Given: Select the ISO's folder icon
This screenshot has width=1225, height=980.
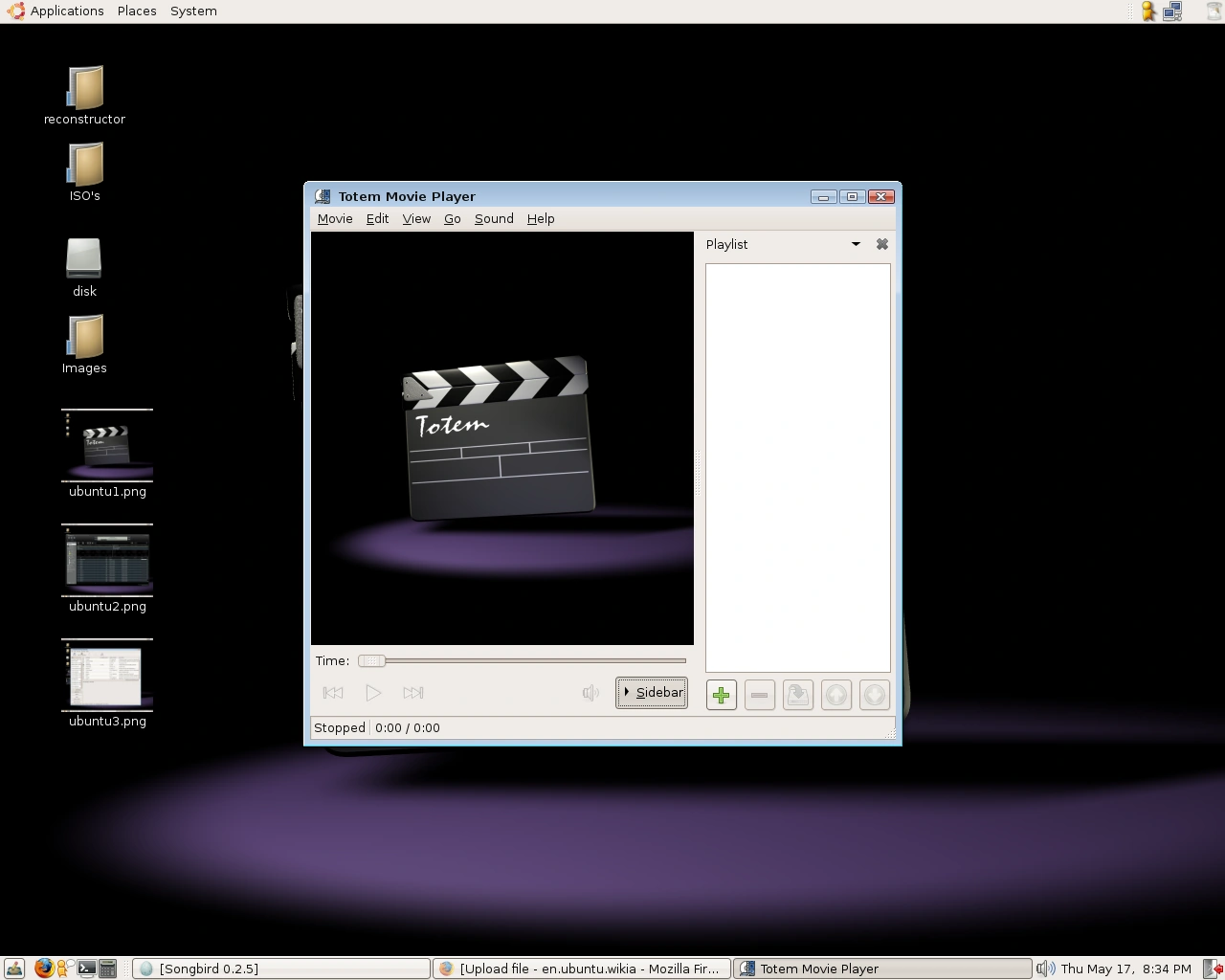Looking at the screenshot, I should (x=85, y=172).
